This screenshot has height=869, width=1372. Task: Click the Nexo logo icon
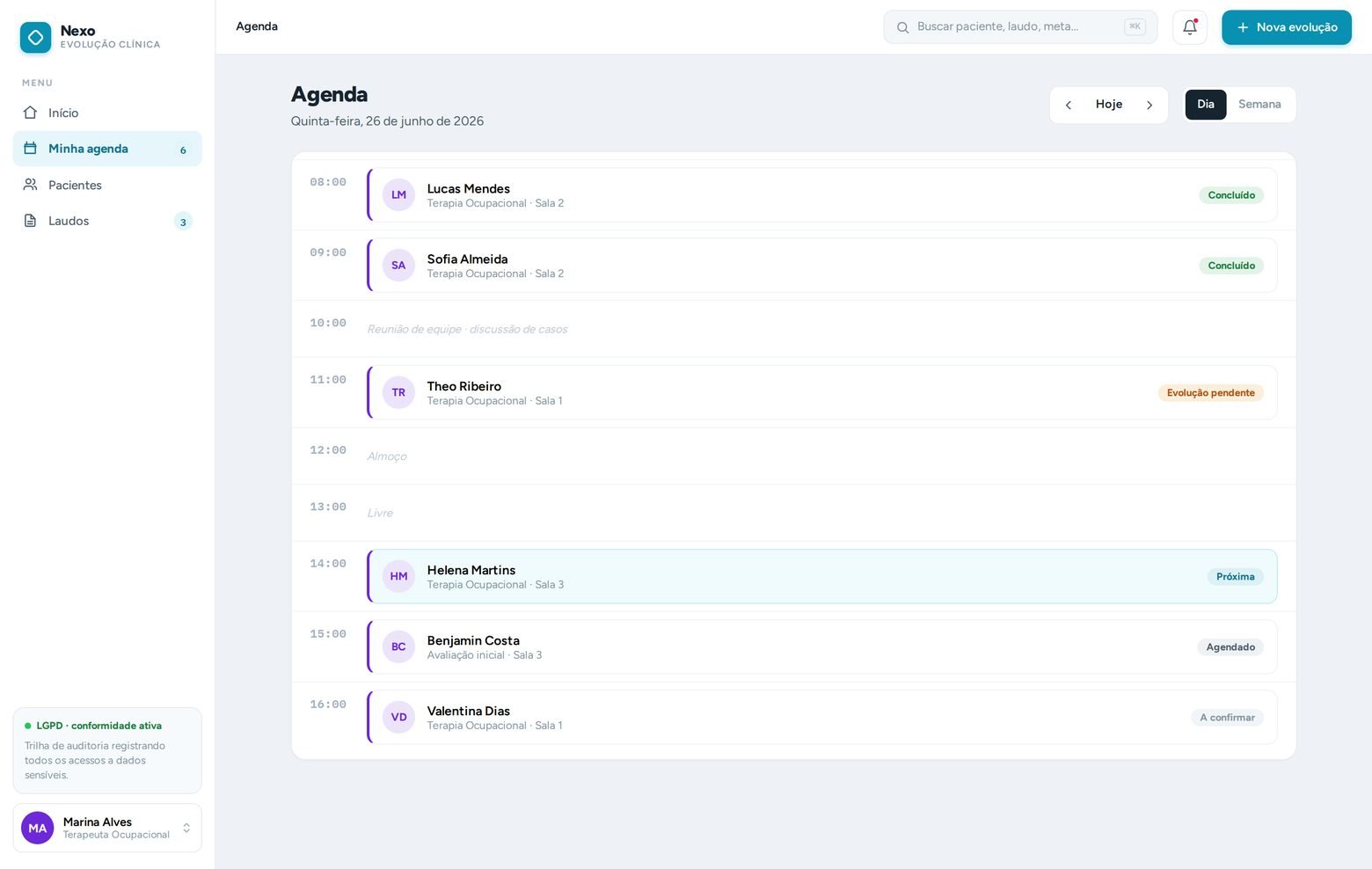click(35, 37)
